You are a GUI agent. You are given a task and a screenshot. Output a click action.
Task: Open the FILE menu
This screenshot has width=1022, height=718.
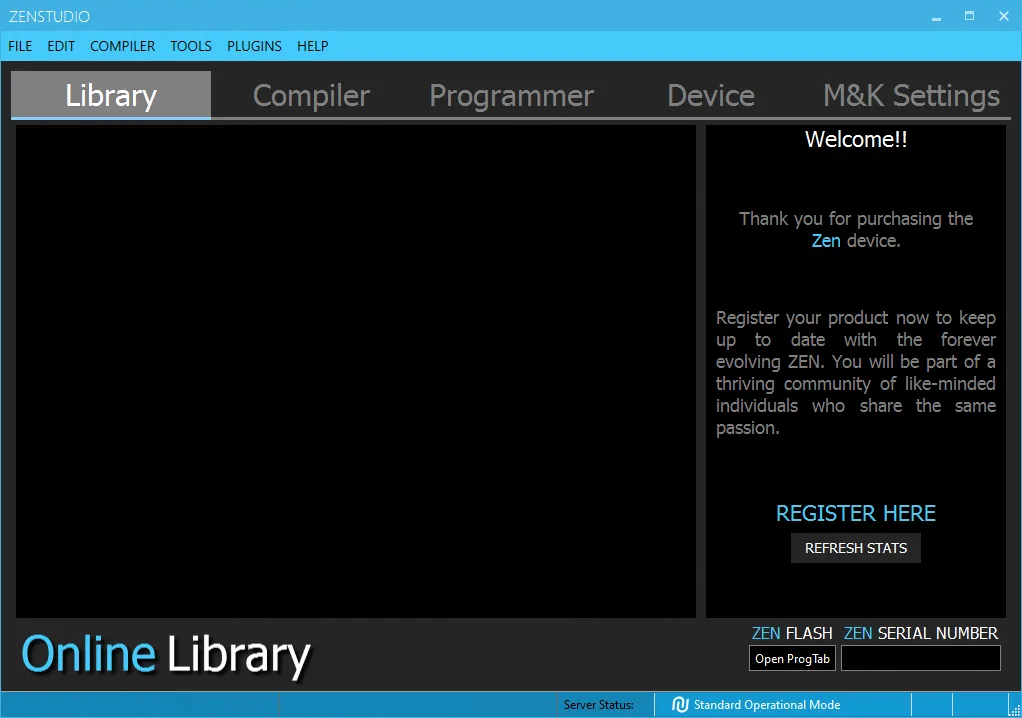[20, 46]
